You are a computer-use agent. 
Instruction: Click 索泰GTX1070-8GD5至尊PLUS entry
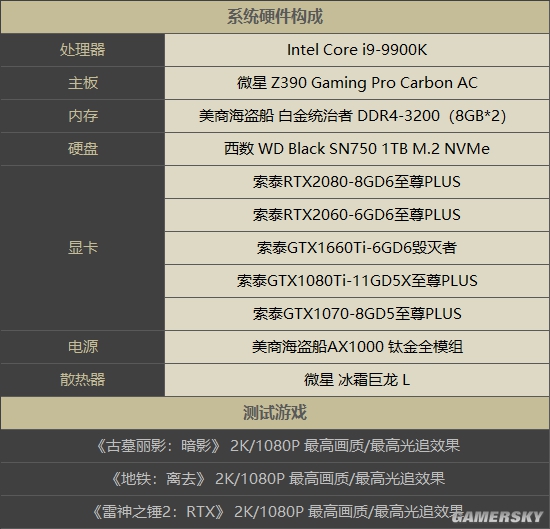tap(357, 314)
